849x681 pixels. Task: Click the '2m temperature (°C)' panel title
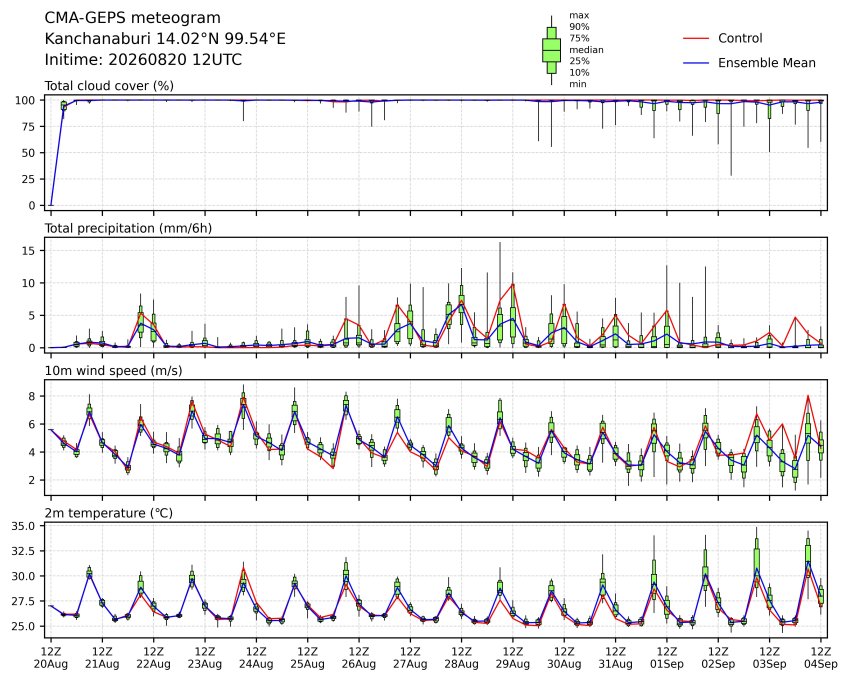(x=108, y=513)
